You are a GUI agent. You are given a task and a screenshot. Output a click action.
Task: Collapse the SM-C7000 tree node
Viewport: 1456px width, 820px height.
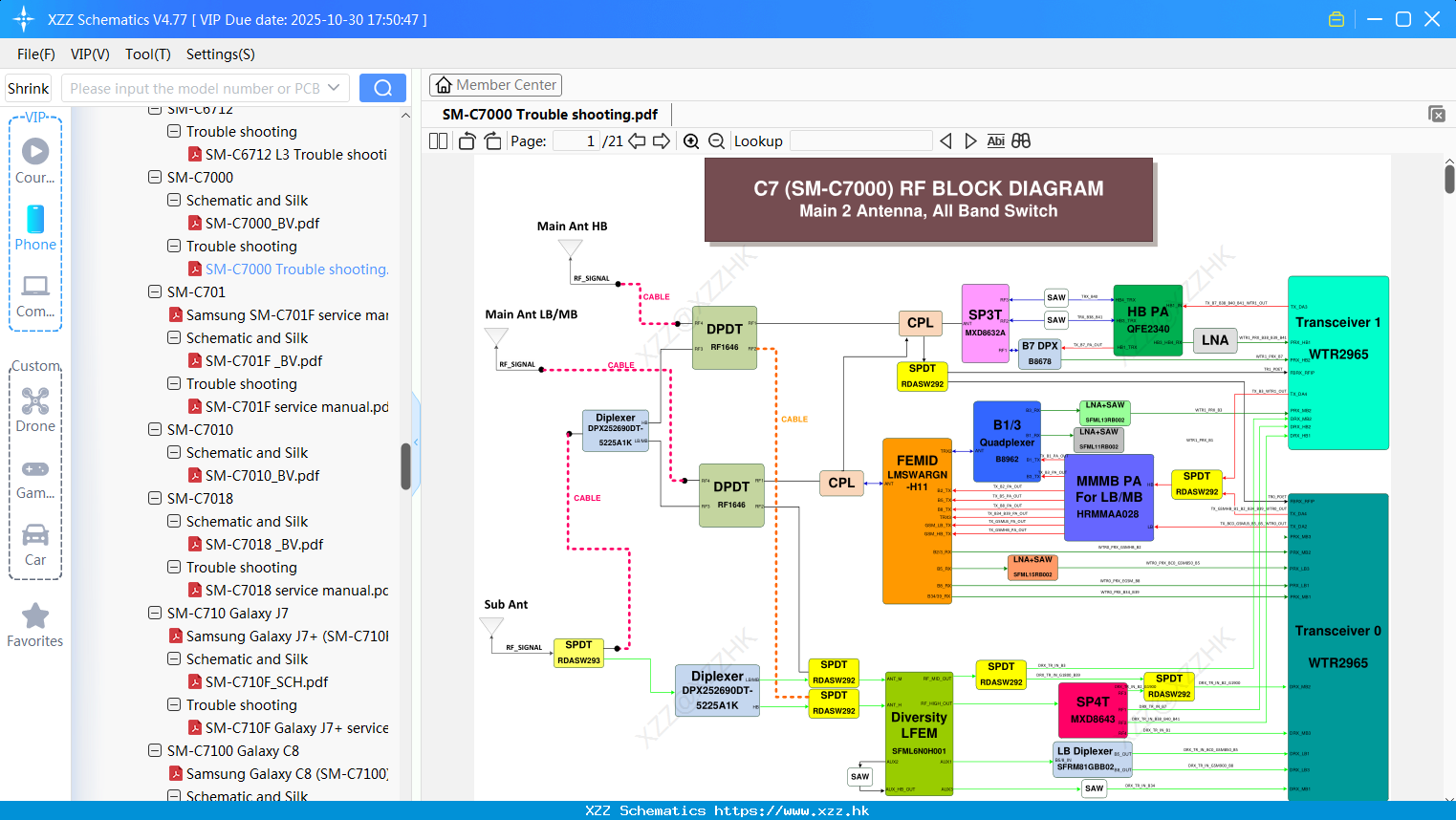(155, 177)
